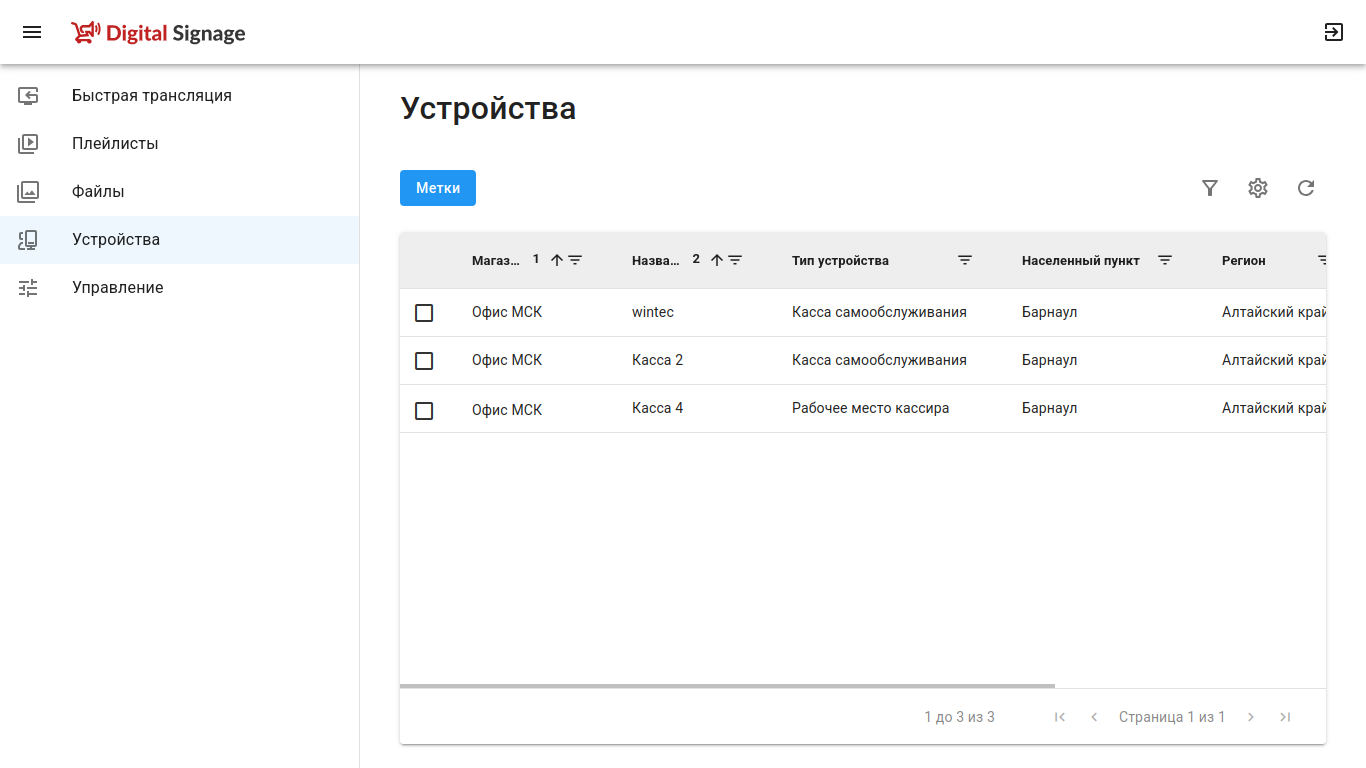This screenshot has width=1366, height=768.
Task: Click the Digital Signage logo
Action: coord(159,33)
